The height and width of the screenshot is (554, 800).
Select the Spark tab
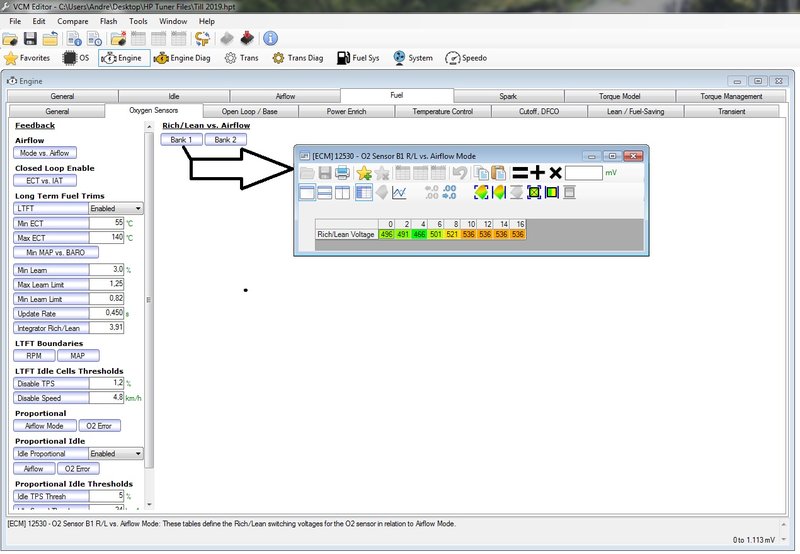[x=507, y=96]
